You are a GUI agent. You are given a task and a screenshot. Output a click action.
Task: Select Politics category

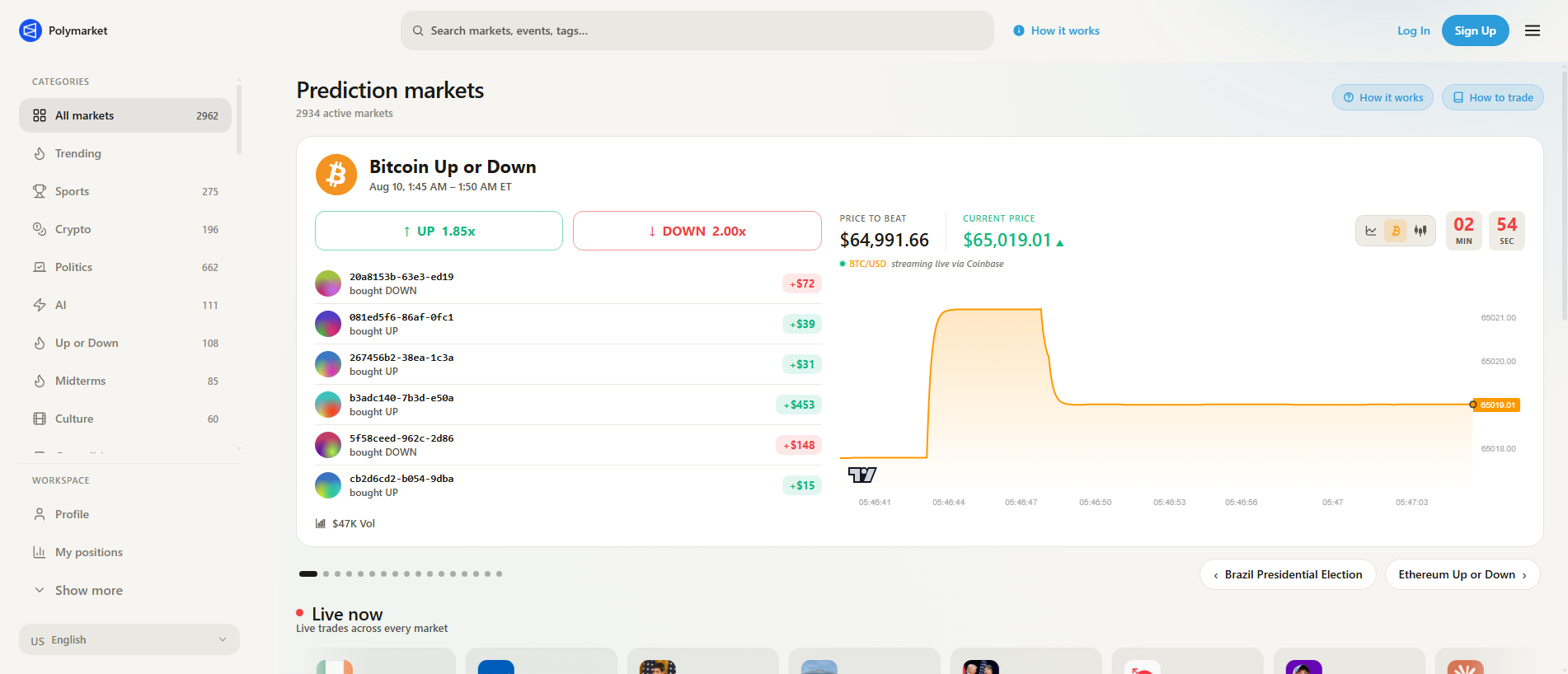coord(125,267)
